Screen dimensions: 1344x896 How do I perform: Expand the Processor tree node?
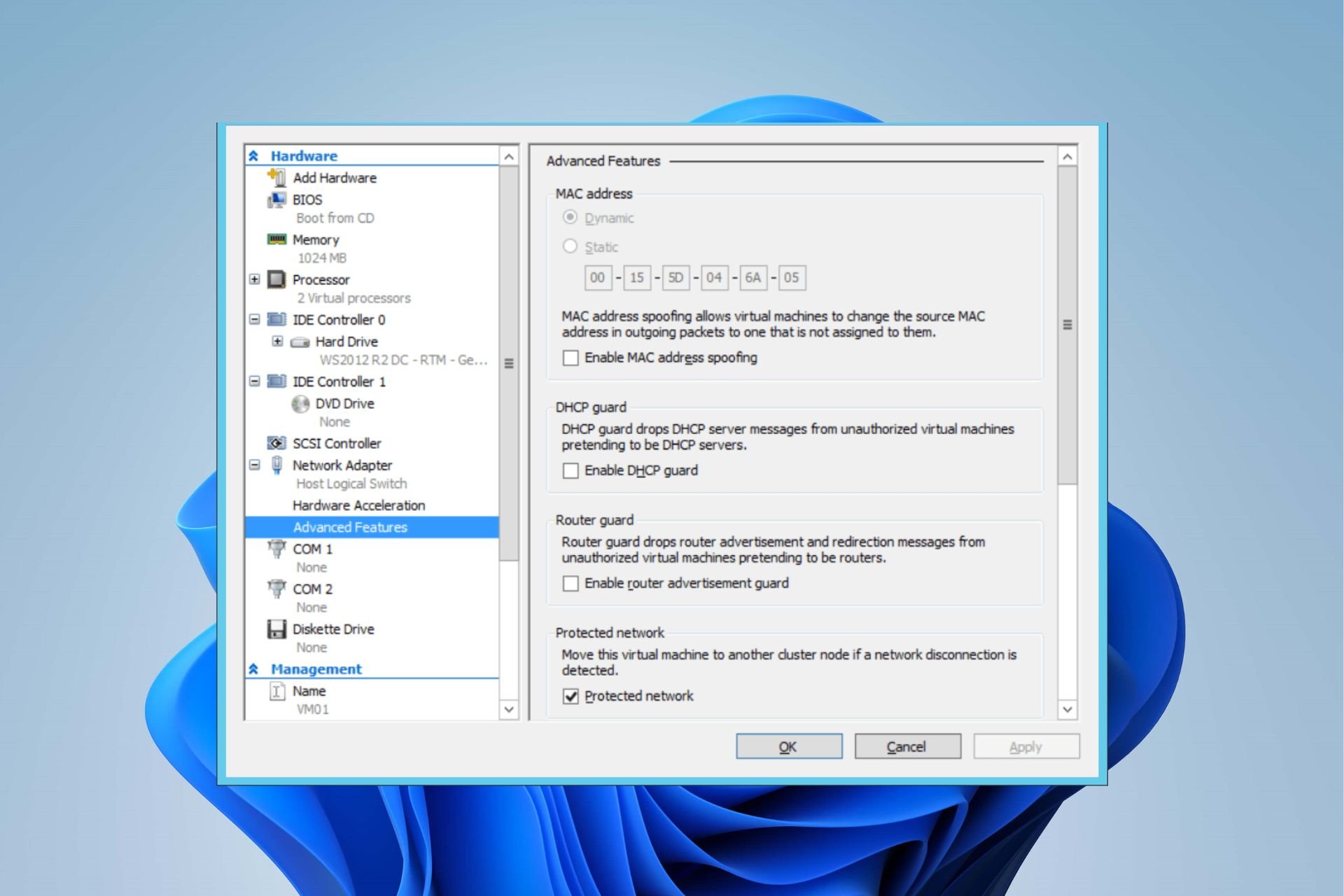254,279
